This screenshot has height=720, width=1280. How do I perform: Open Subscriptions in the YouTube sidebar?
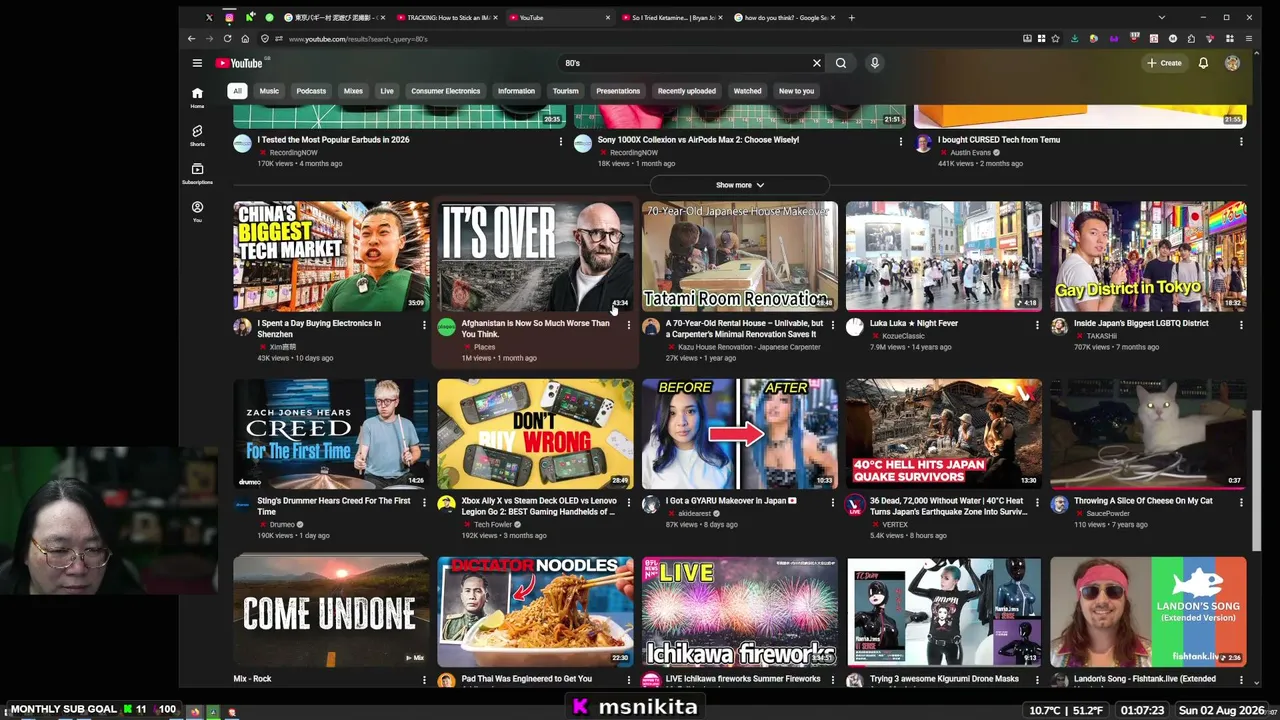pyautogui.click(x=197, y=173)
